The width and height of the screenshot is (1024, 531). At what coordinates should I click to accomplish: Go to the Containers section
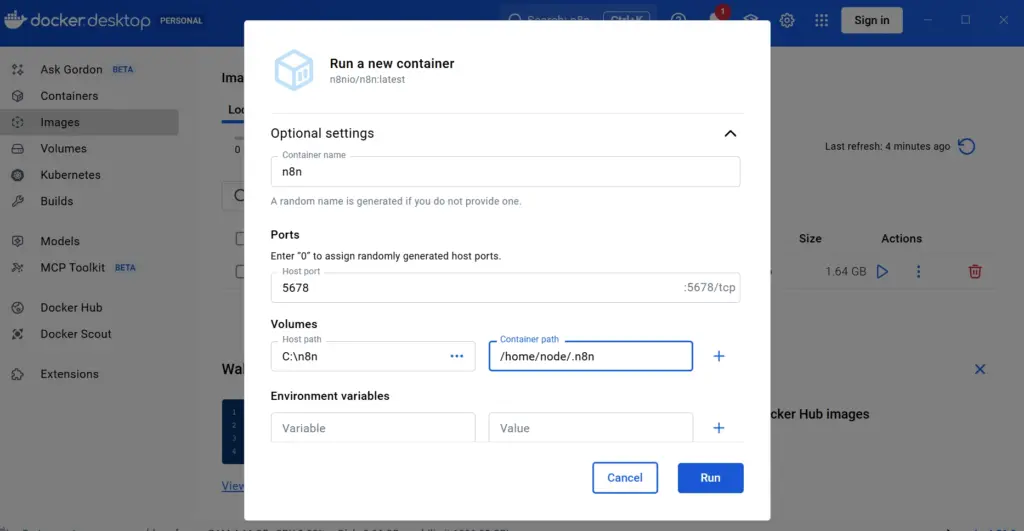tap(69, 96)
